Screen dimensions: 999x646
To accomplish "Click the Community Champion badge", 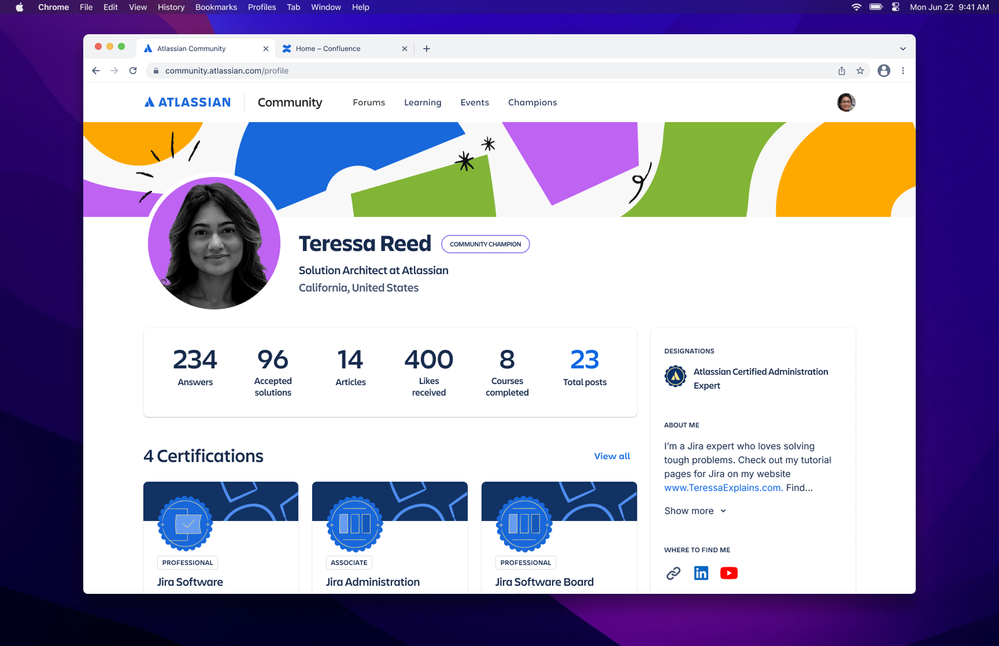I will (485, 244).
